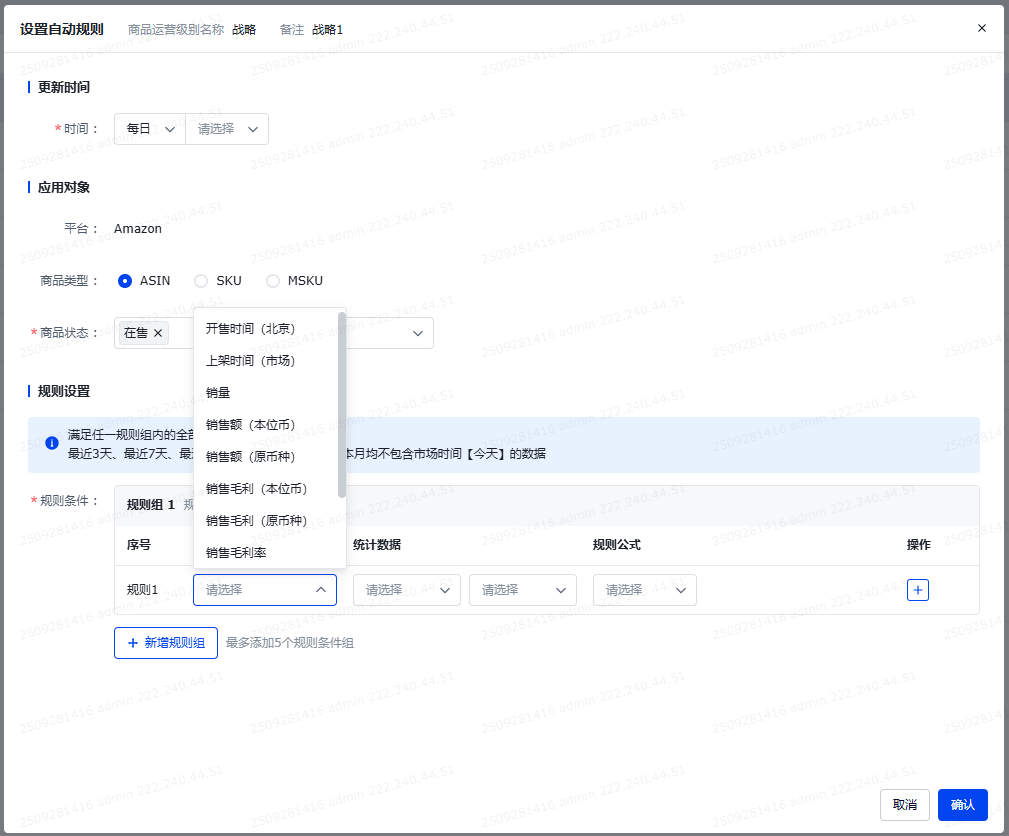Open the rule formula 请选择 dropdown
The width and height of the screenshot is (1009, 836).
(644, 590)
